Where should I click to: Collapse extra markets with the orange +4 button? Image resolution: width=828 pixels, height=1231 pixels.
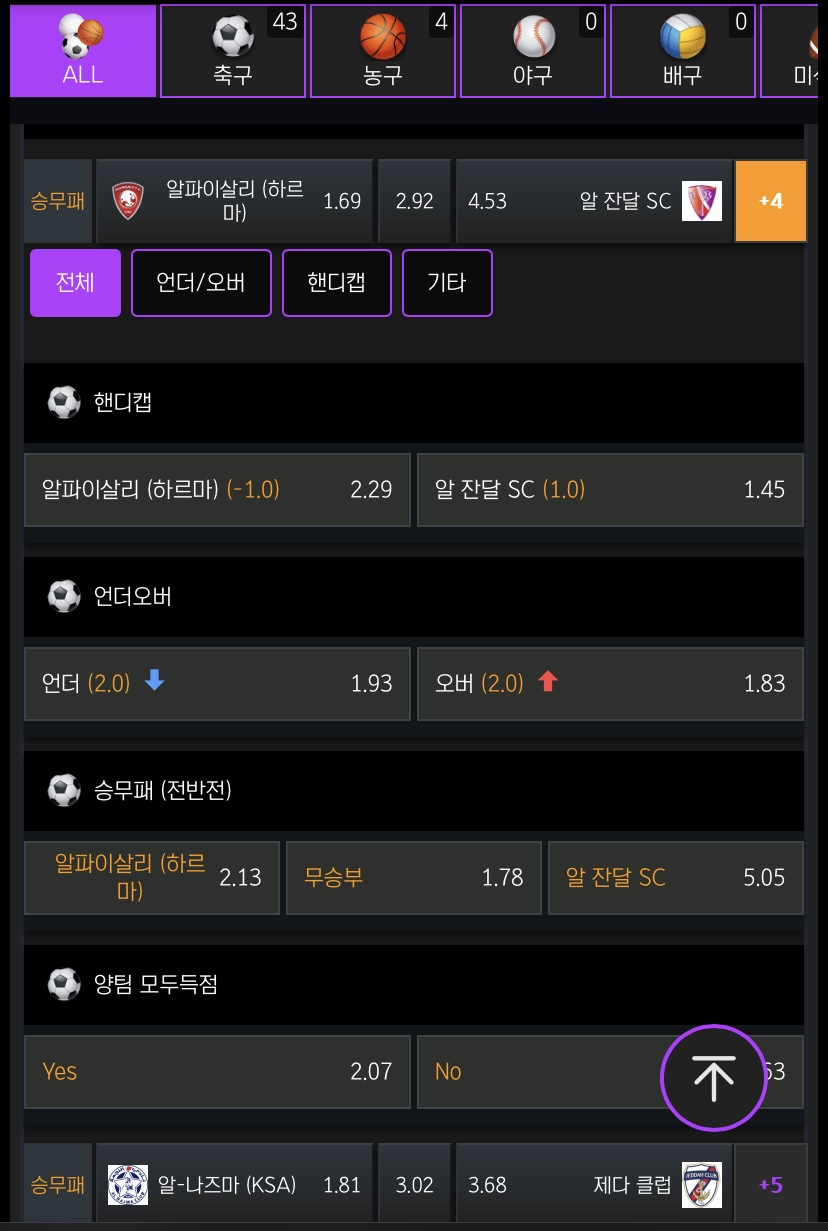click(770, 201)
